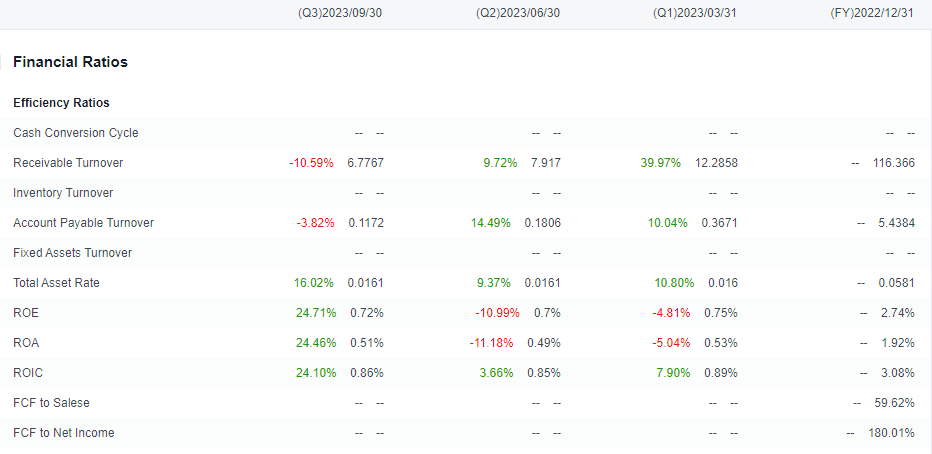Click the Efficiency Ratios subheading
Screen dimensions: 932x454
coord(61,103)
